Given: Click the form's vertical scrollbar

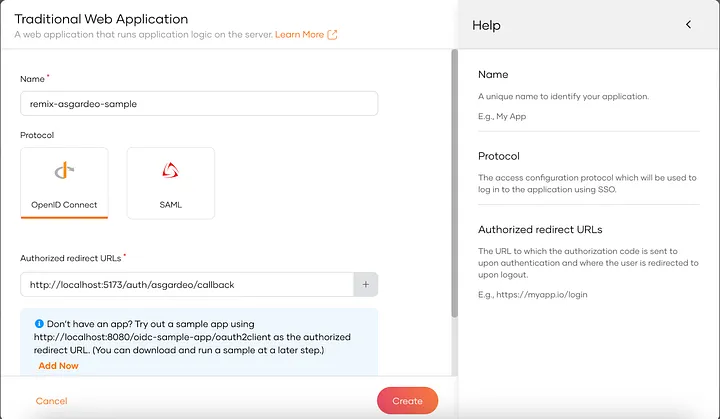Looking at the screenshot, I should (455, 184).
